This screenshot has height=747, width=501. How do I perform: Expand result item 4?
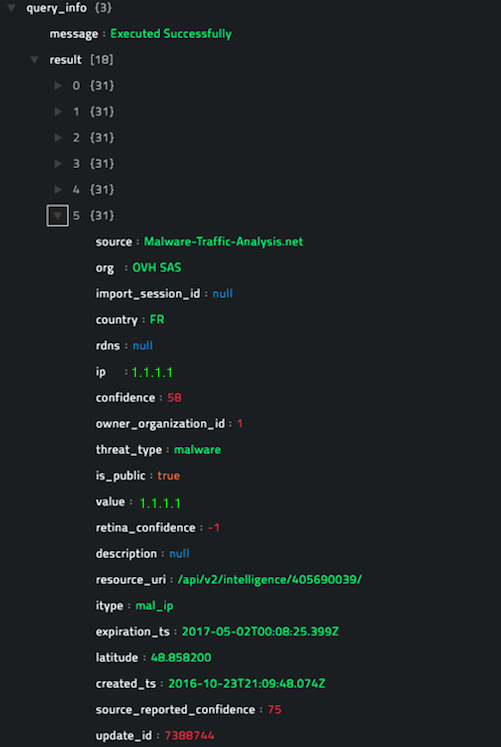click(58, 190)
